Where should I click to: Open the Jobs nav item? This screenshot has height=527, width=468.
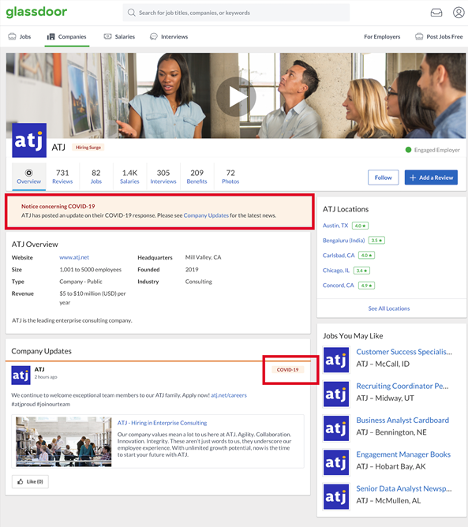point(20,37)
